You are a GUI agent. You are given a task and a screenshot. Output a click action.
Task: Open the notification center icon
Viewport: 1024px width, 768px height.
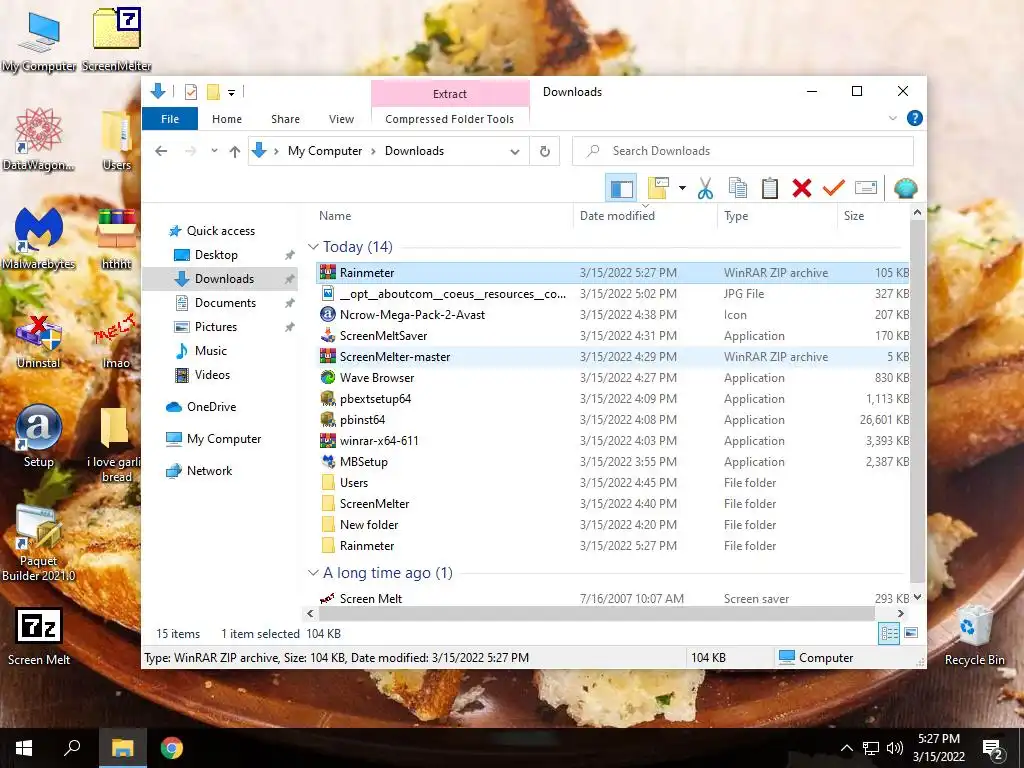coord(993,748)
